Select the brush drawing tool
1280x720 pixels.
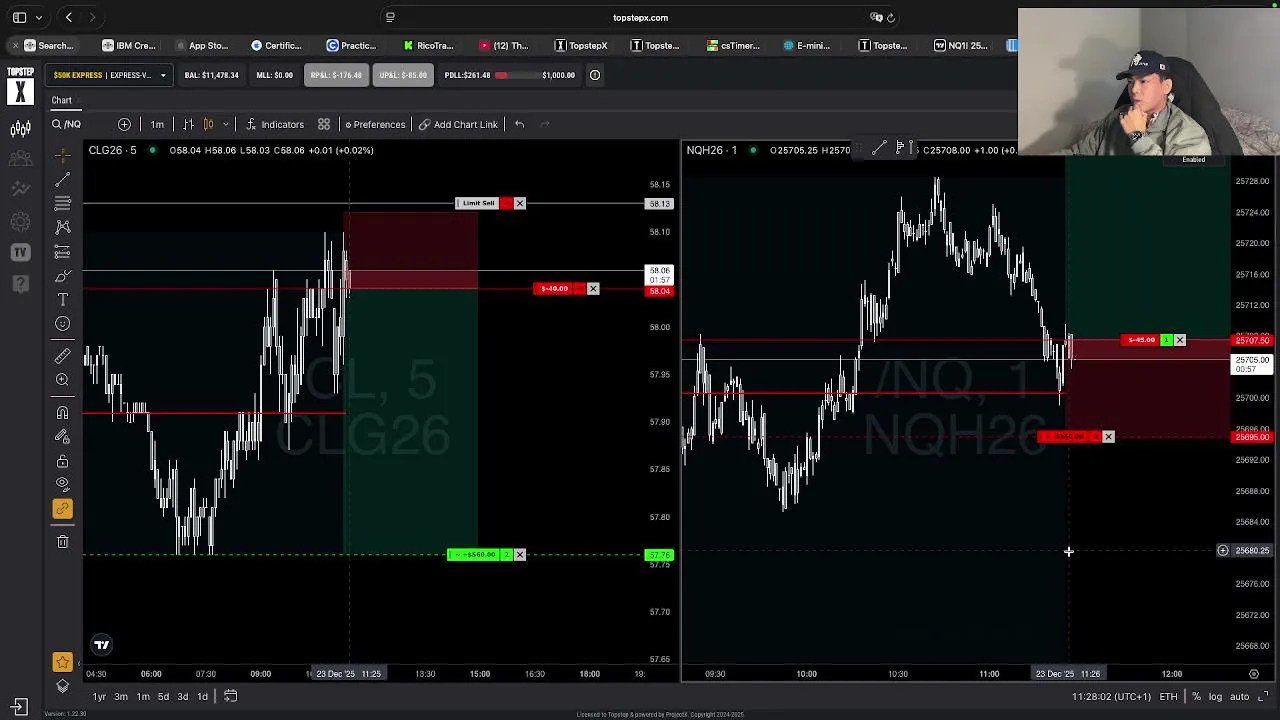[x=62, y=275]
